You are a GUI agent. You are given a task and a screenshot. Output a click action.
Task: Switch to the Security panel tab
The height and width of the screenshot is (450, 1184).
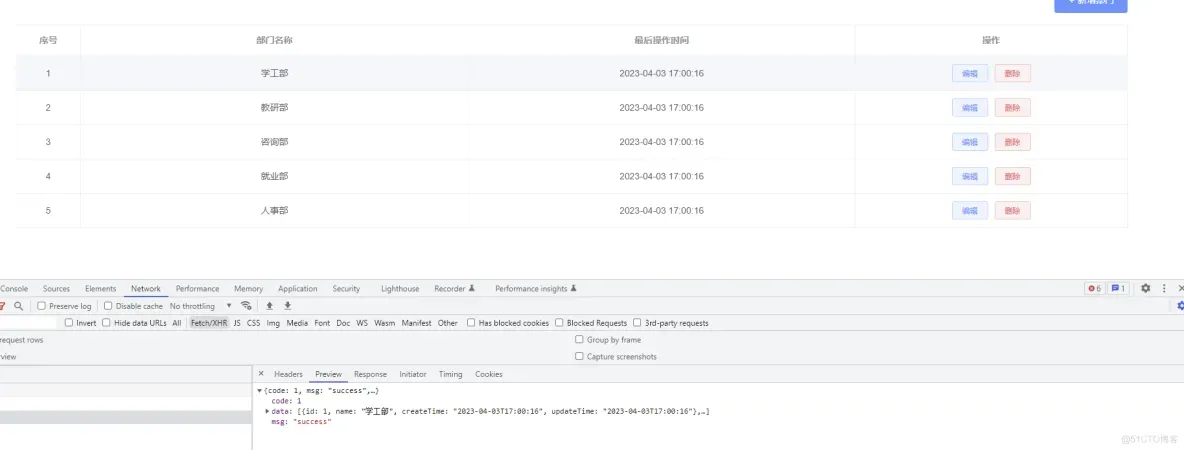pyautogui.click(x=347, y=288)
